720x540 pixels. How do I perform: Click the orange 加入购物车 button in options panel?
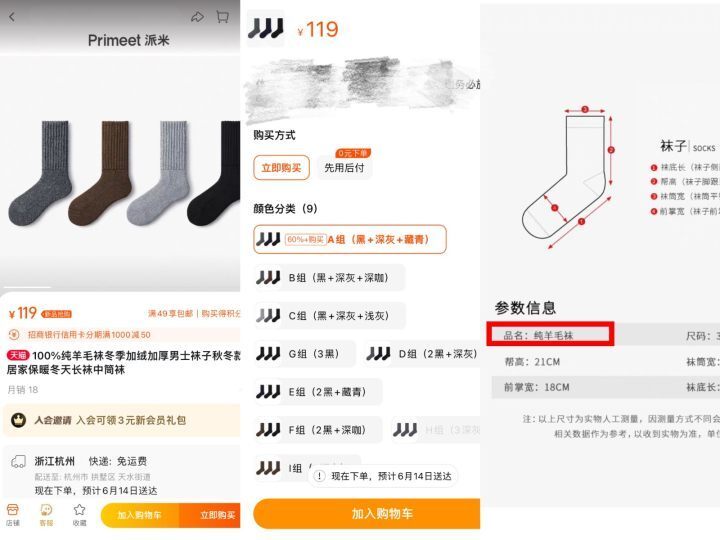tap(367, 513)
